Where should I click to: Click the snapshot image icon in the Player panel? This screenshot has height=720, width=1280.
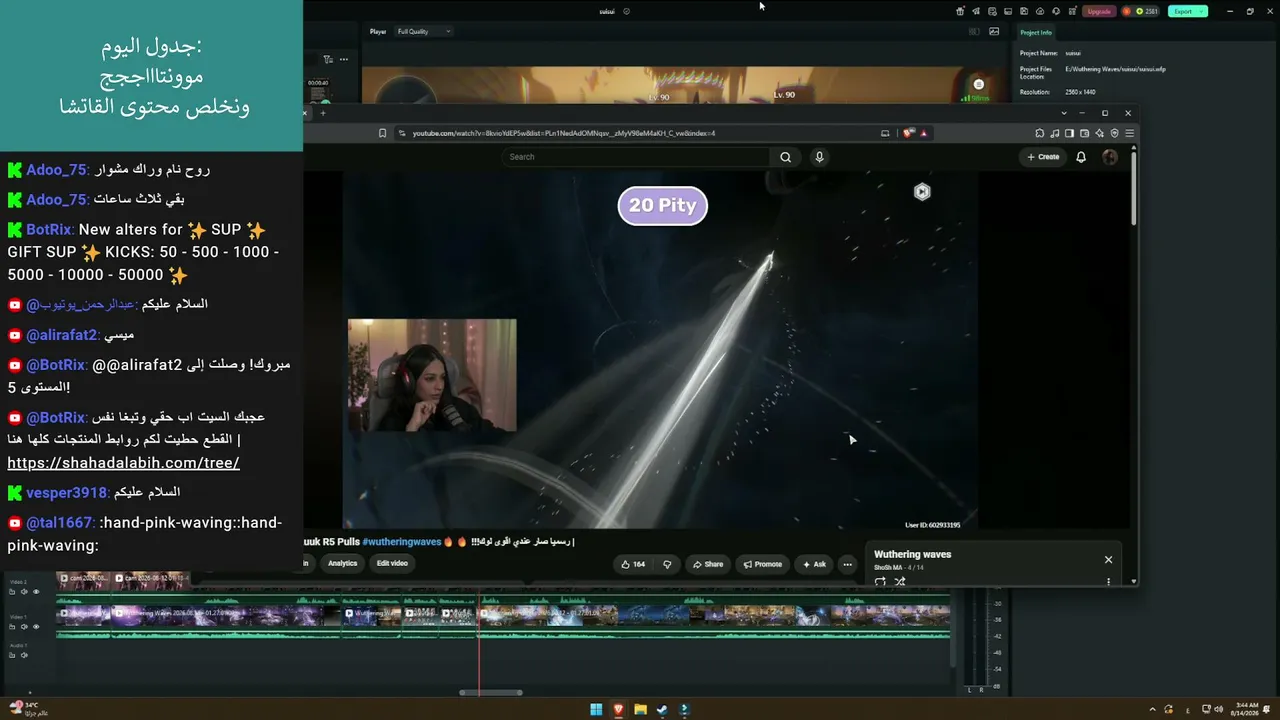(994, 31)
